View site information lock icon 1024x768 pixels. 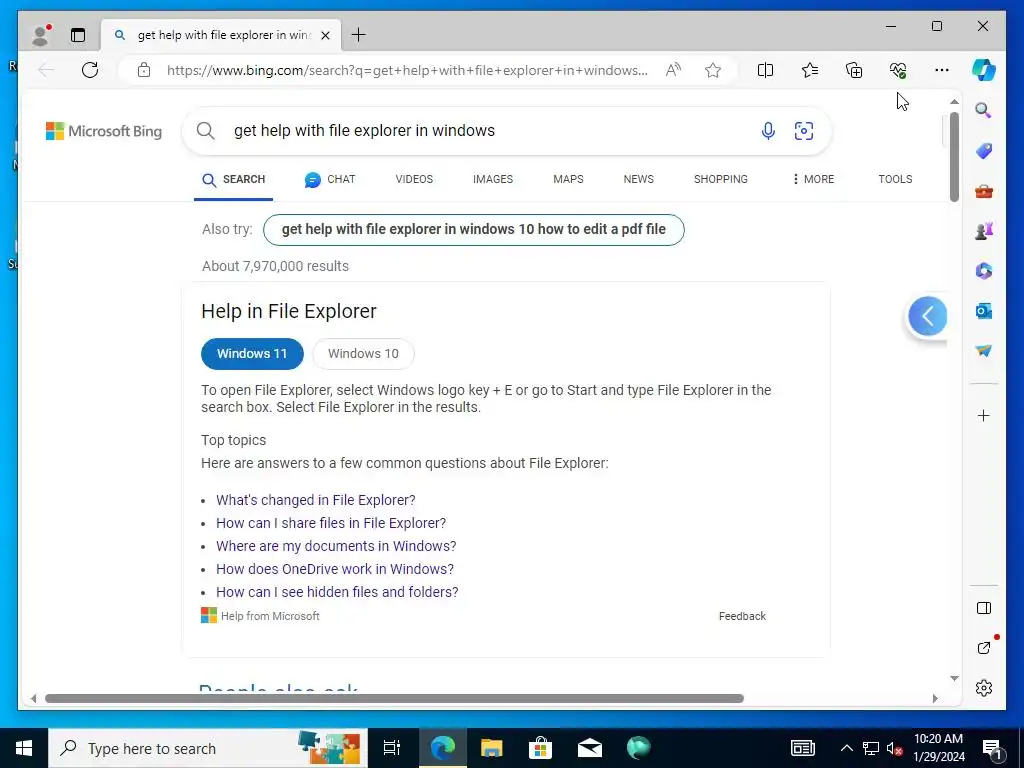click(x=144, y=70)
